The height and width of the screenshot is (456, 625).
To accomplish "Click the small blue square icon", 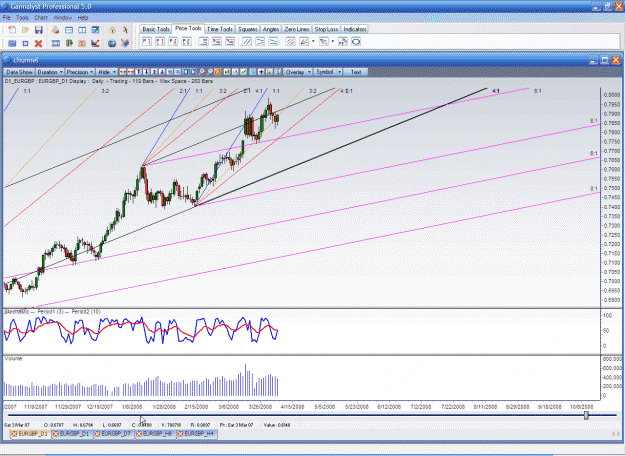I will coord(26,43).
